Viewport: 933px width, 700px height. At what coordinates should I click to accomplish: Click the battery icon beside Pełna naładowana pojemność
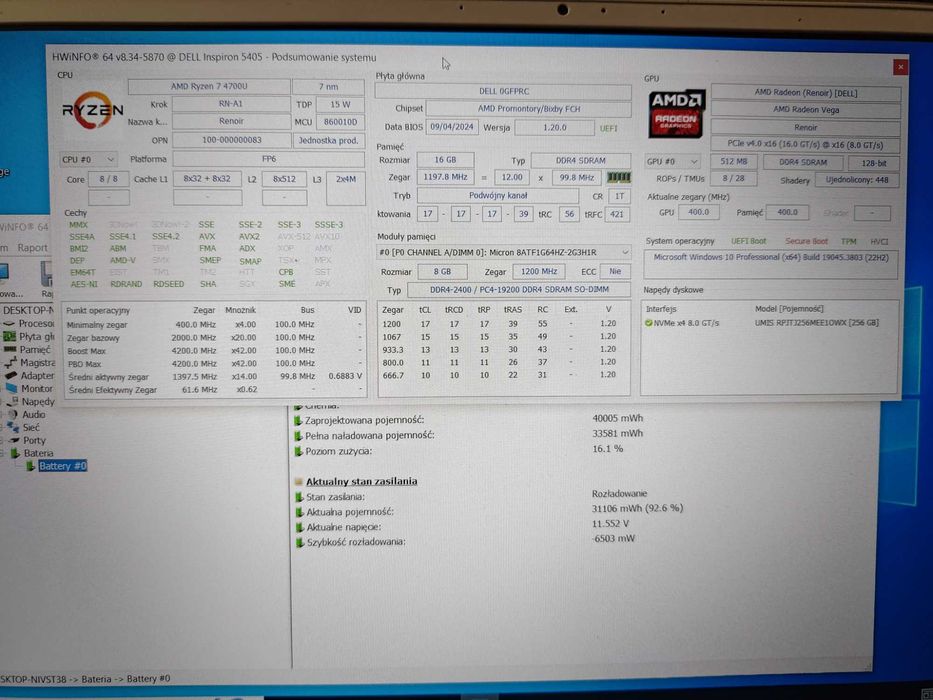pos(299,436)
